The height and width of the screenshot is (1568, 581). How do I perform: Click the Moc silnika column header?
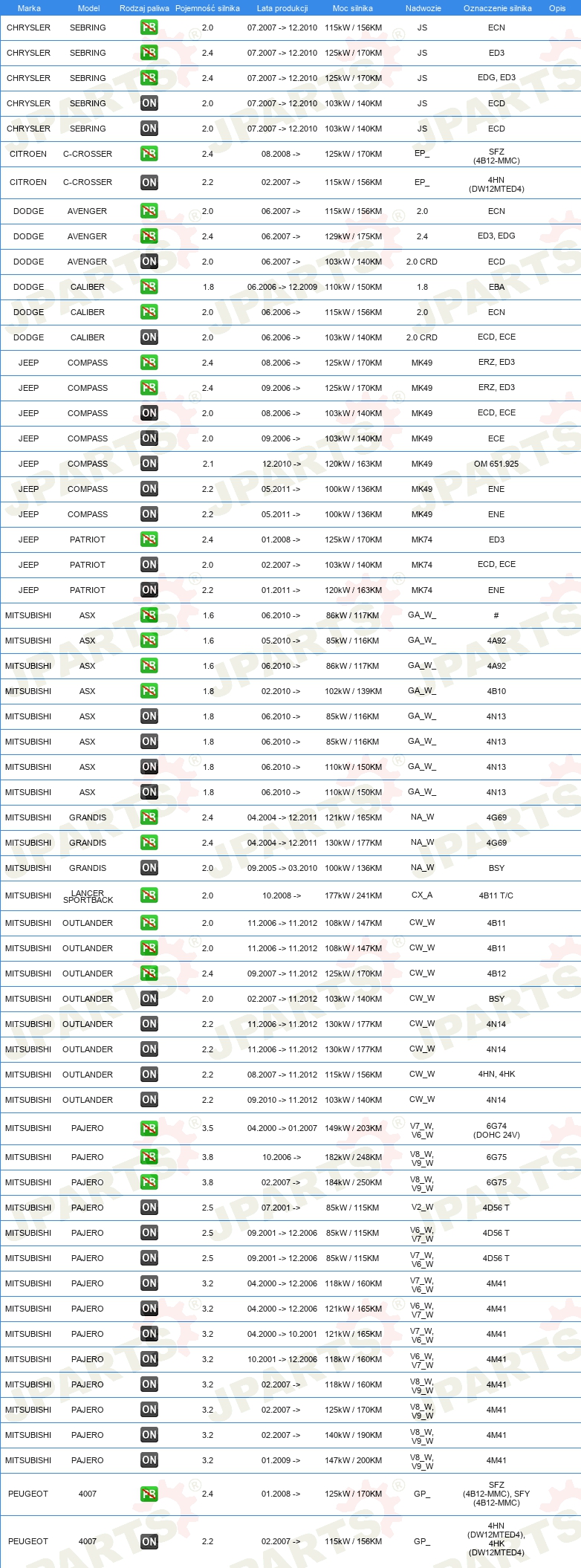[353, 8]
